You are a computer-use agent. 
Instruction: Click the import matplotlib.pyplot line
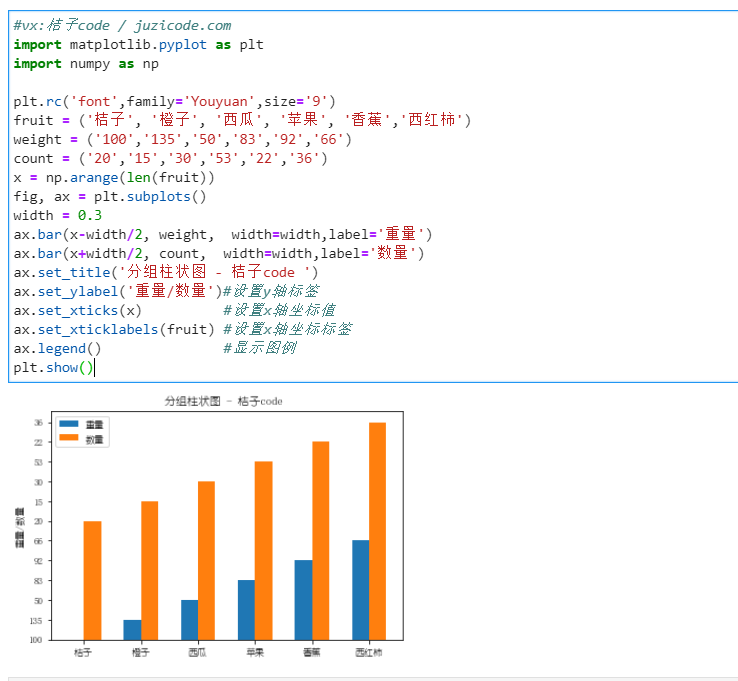tap(137, 44)
